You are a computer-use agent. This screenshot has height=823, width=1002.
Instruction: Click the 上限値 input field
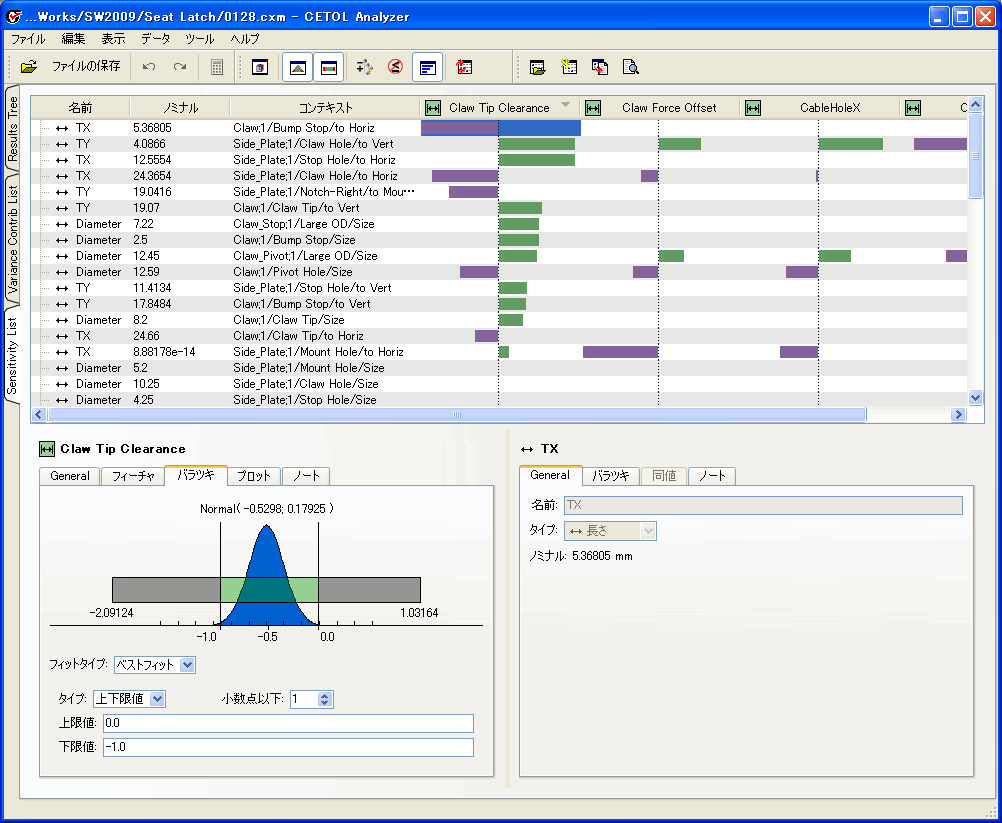pos(288,723)
